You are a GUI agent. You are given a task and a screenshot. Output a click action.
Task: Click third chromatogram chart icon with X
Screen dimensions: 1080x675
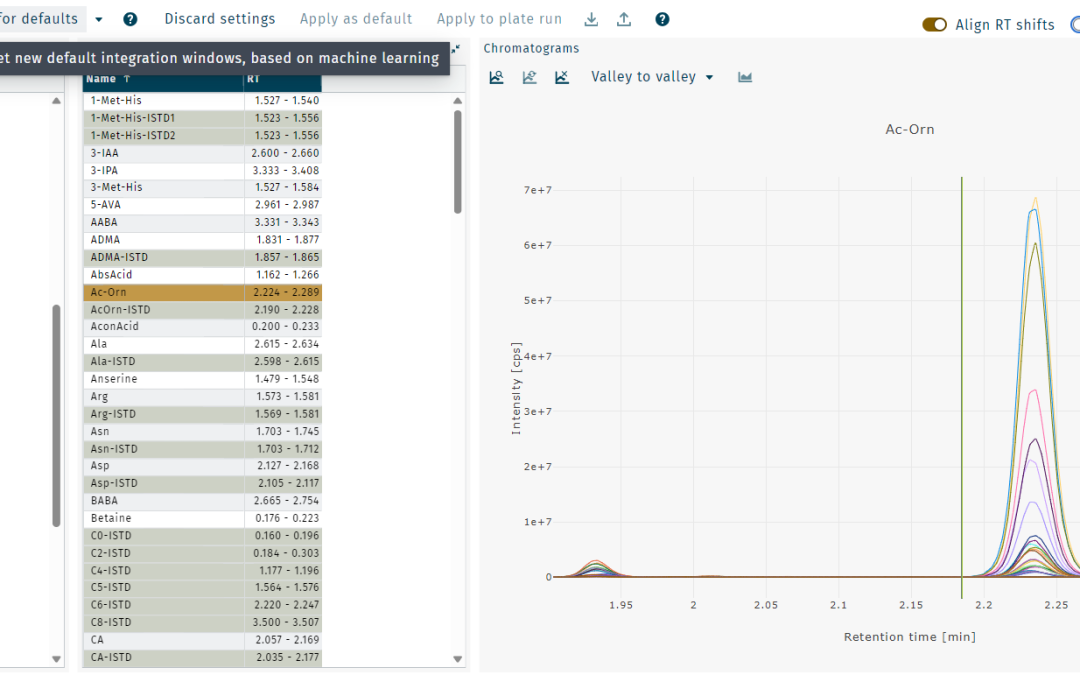click(562, 78)
